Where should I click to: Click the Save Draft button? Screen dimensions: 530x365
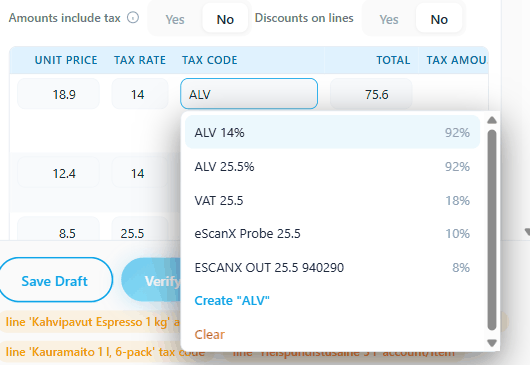pos(55,280)
